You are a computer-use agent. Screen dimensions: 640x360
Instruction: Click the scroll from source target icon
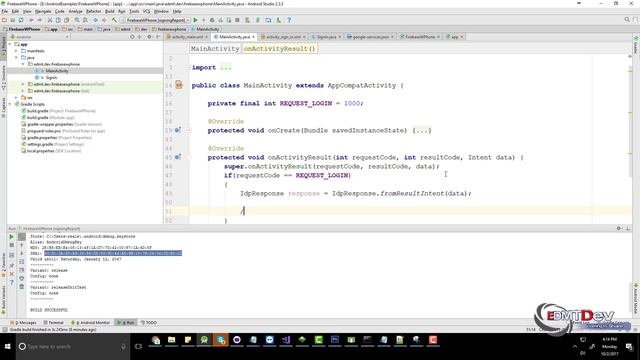[x=132, y=37]
